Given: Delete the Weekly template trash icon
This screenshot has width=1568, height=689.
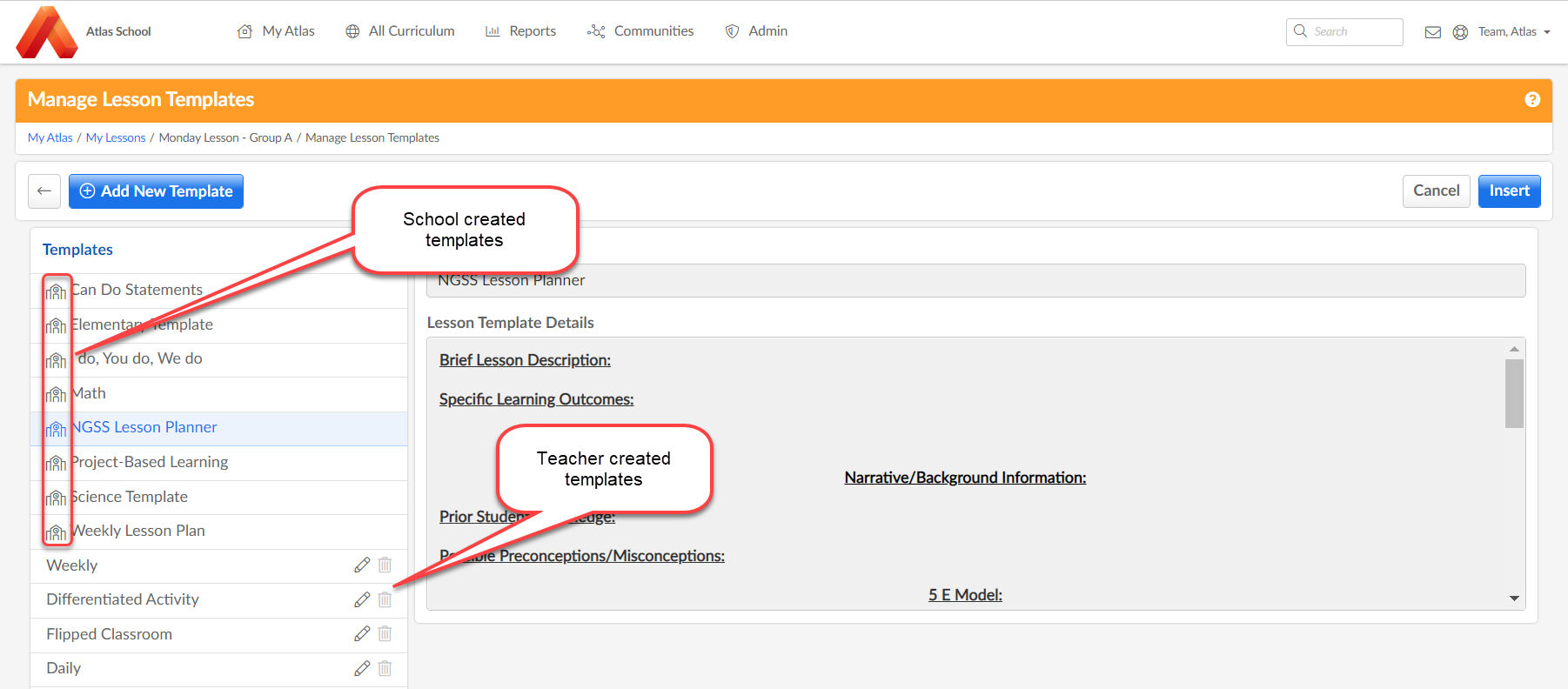Looking at the screenshot, I should (385, 565).
